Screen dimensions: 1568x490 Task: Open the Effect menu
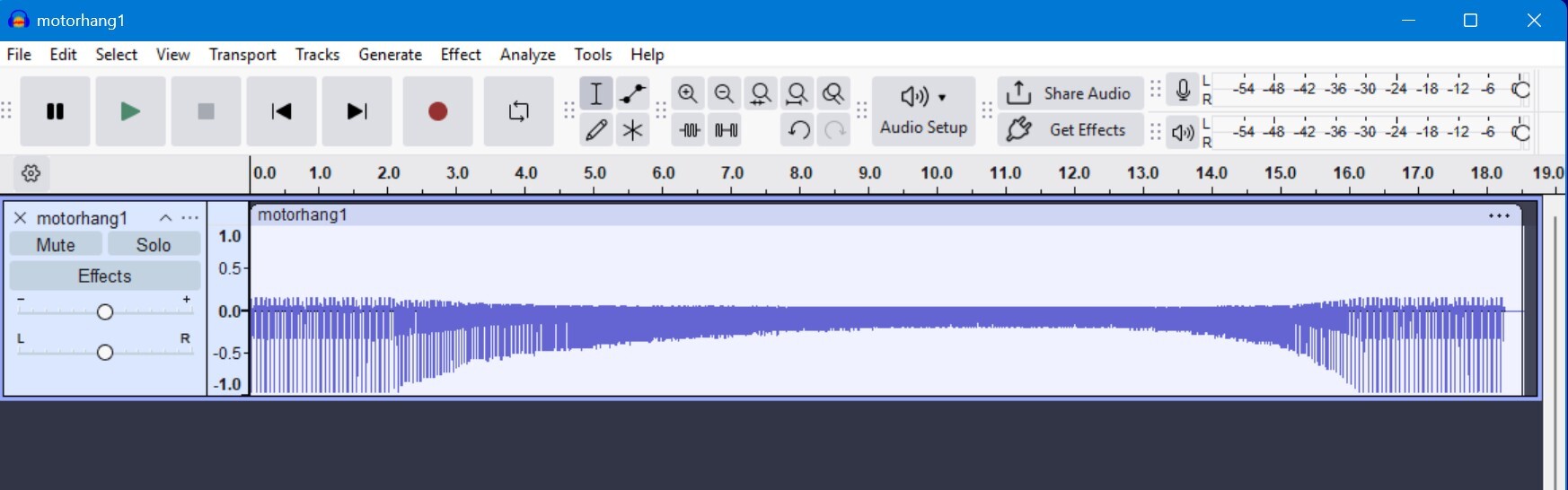pyautogui.click(x=461, y=55)
